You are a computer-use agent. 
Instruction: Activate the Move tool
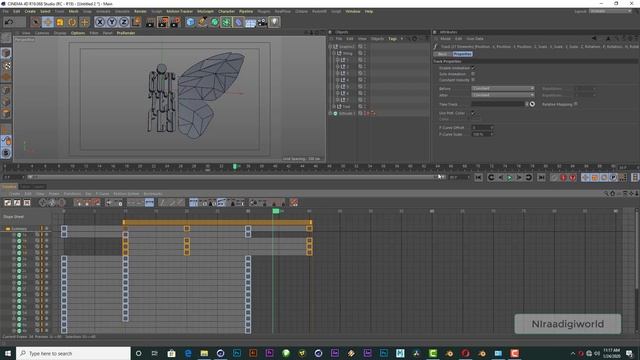tap(48, 22)
